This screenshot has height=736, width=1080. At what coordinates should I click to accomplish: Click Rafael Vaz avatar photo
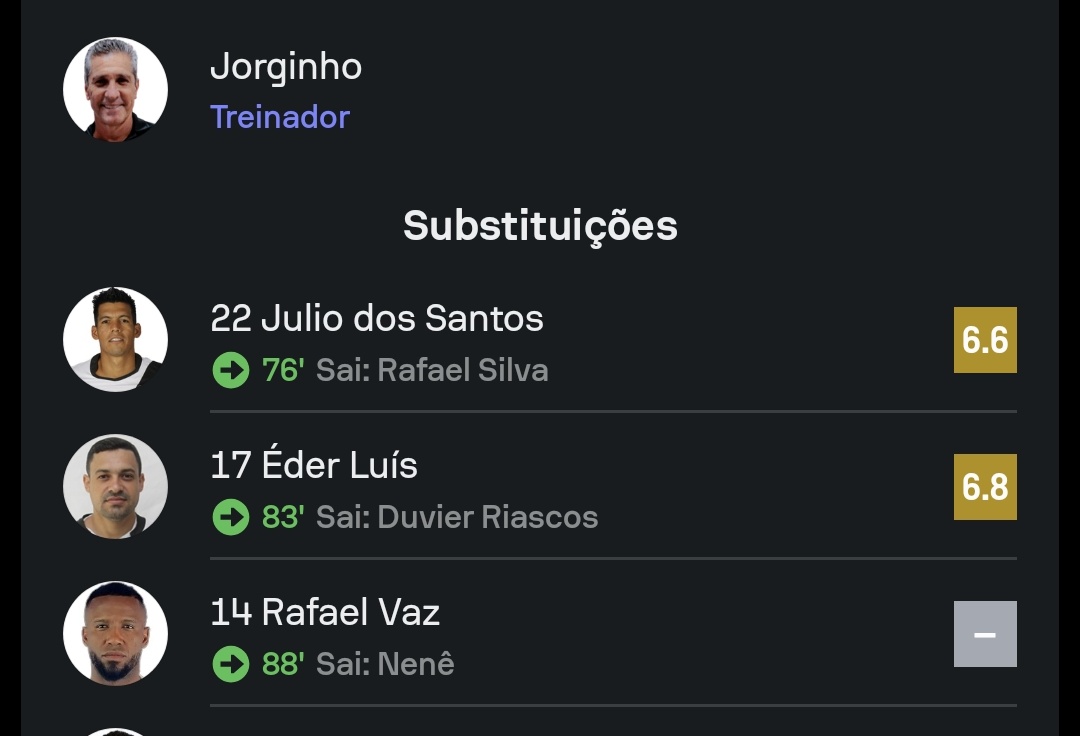coord(115,633)
